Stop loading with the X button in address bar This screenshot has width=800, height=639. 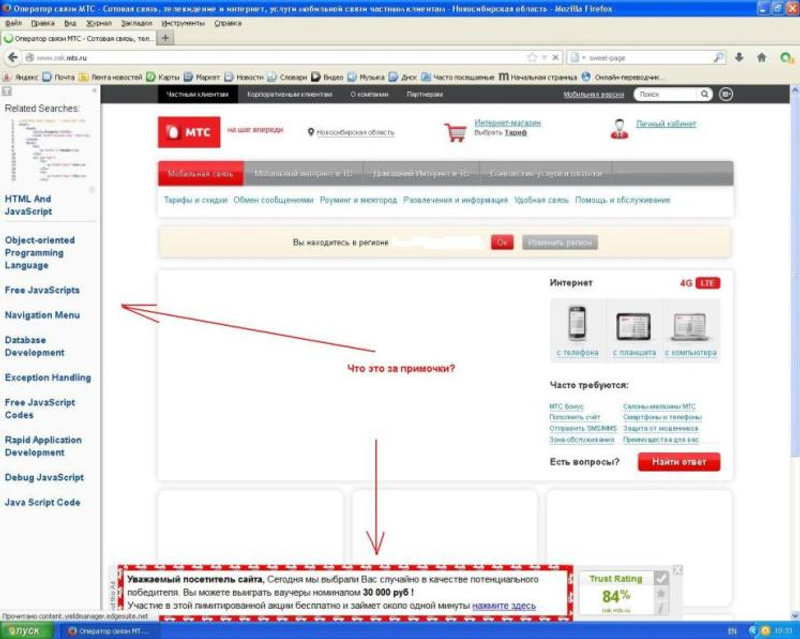point(556,57)
